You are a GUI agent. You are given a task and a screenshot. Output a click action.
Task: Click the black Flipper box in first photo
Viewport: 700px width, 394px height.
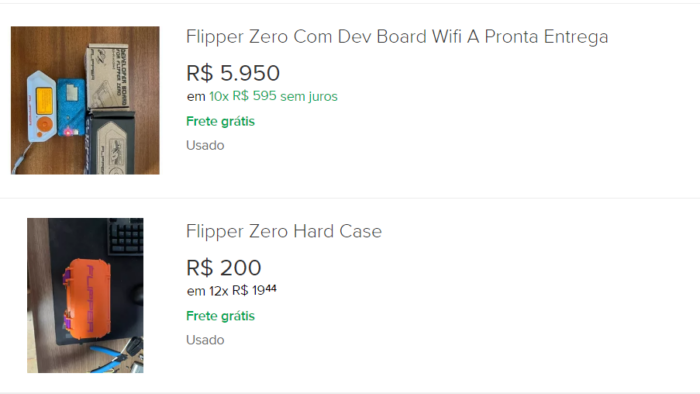click(x=110, y=143)
